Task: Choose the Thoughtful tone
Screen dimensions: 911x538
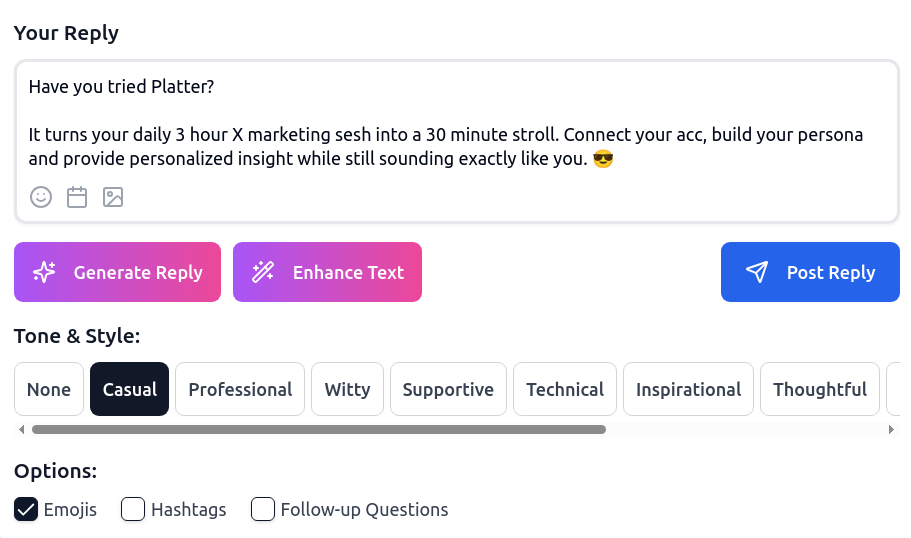Action: tap(819, 389)
